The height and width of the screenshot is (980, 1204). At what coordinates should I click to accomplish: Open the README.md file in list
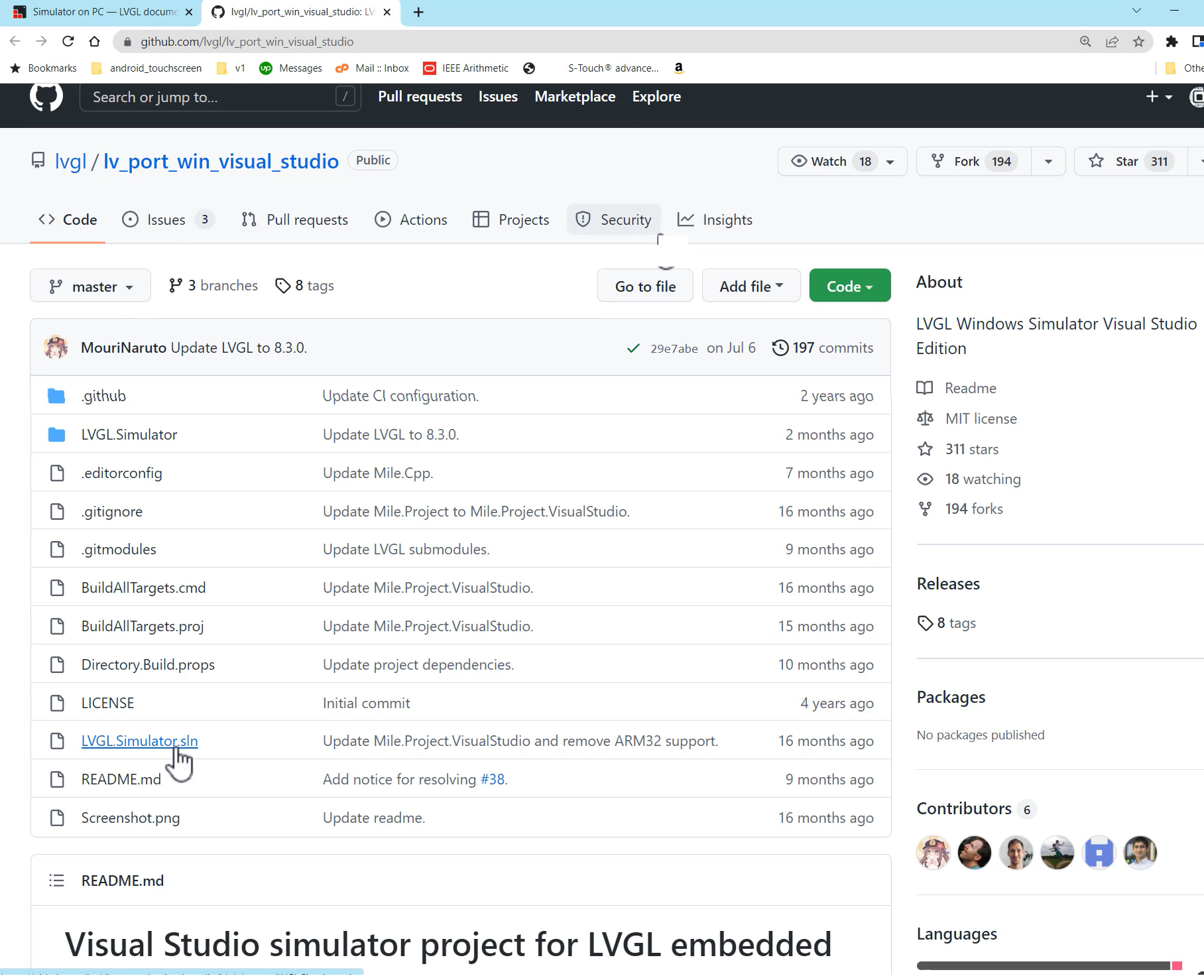121,780
